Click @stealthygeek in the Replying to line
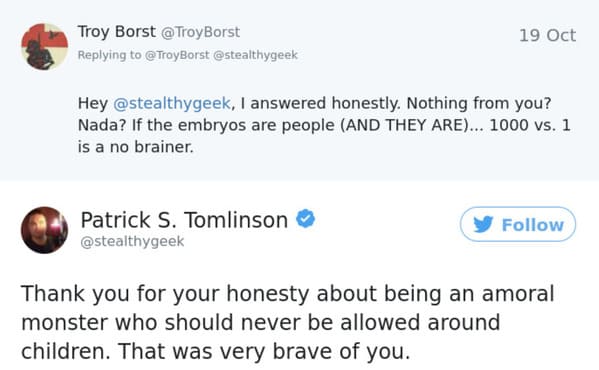This screenshot has width=599, height=370. click(x=255, y=55)
